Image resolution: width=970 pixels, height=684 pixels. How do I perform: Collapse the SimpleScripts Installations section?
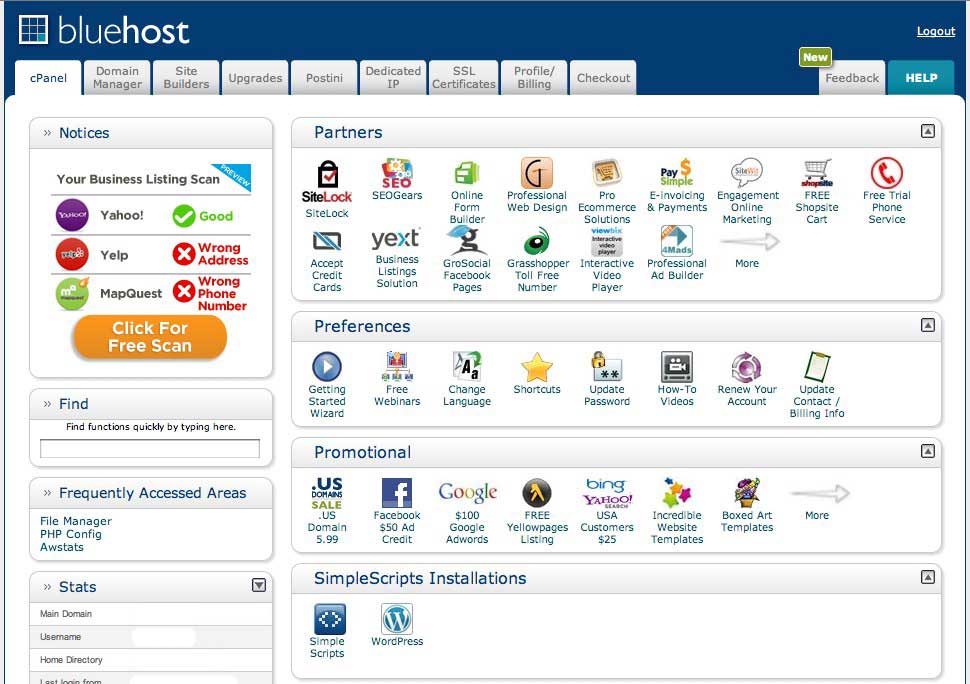(x=928, y=577)
